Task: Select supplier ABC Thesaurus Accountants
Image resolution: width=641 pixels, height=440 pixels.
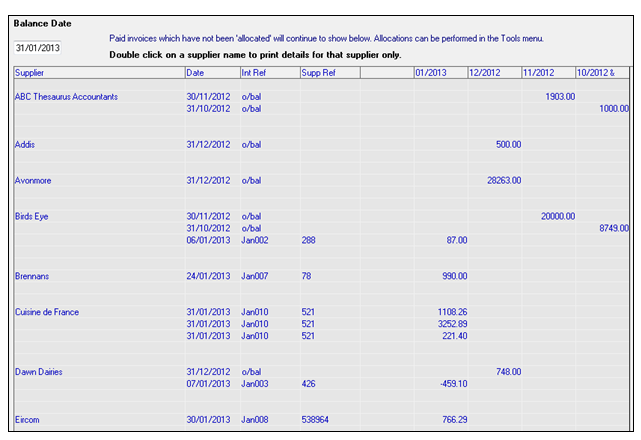Action: [66, 97]
